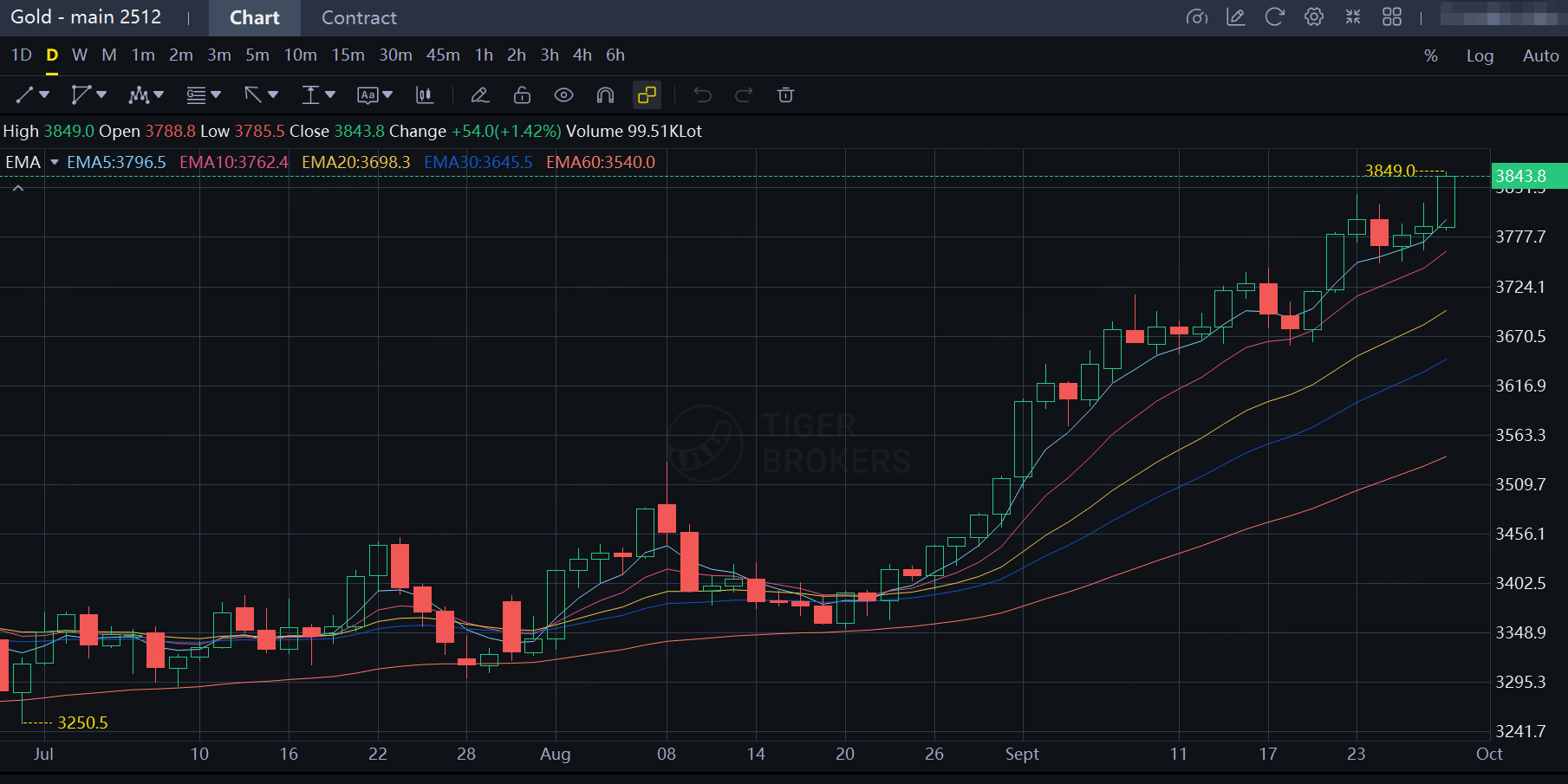Viewport: 1568px width, 784px height.
Task: Select the magnet snap tool
Action: 605,95
